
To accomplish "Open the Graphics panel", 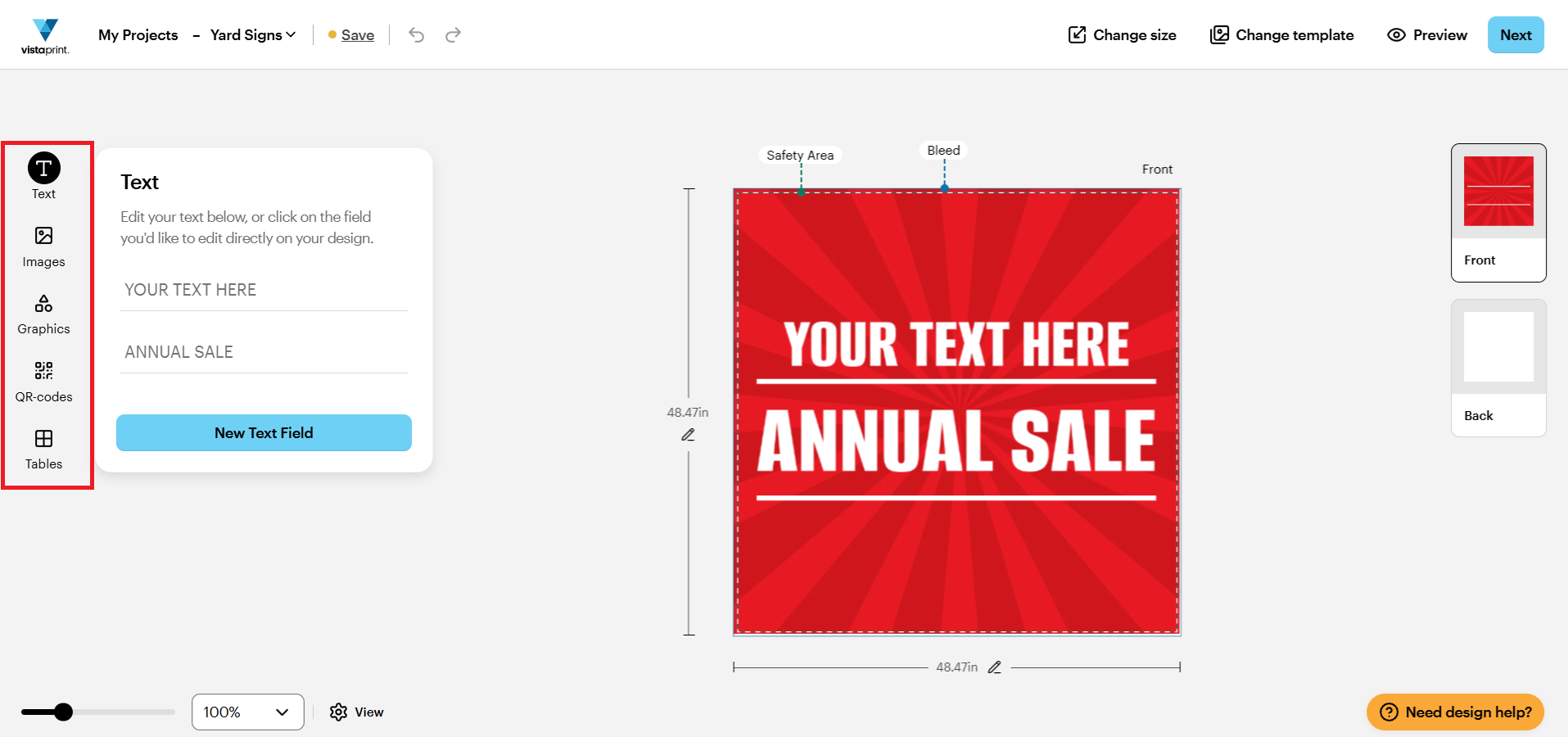I will (x=44, y=315).
